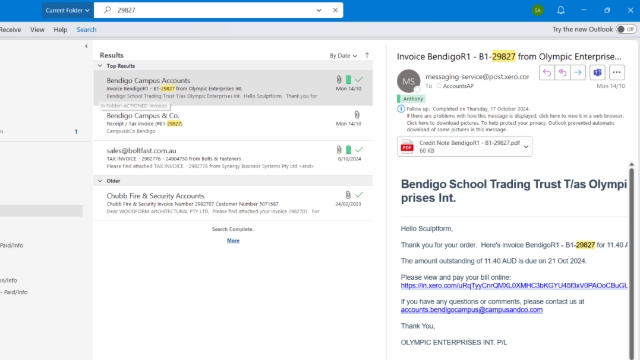Open the View ribbon tab
The width and height of the screenshot is (640, 360).
pyautogui.click(x=37, y=29)
